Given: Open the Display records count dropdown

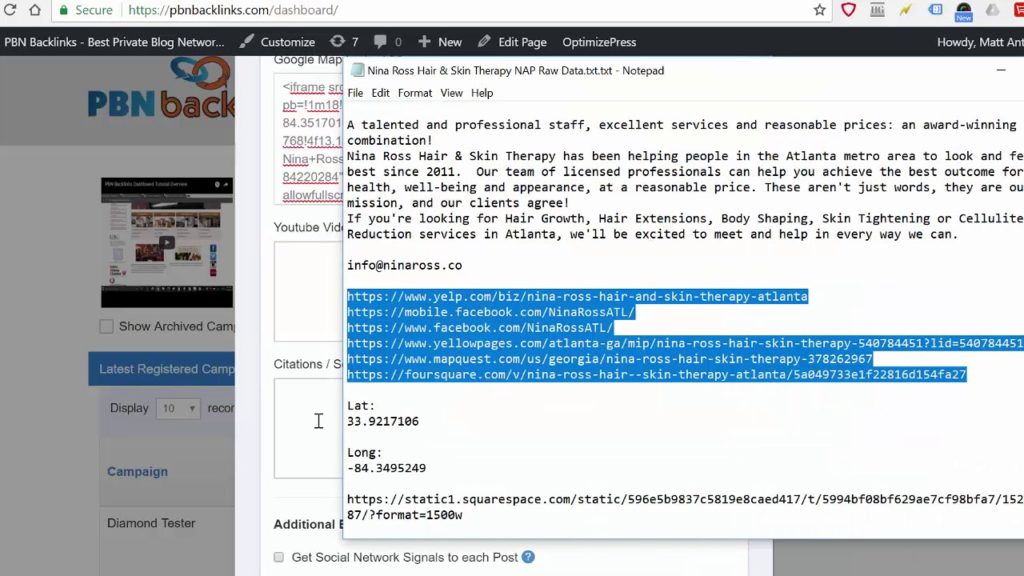Looking at the screenshot, I should [x=178, y=408].
